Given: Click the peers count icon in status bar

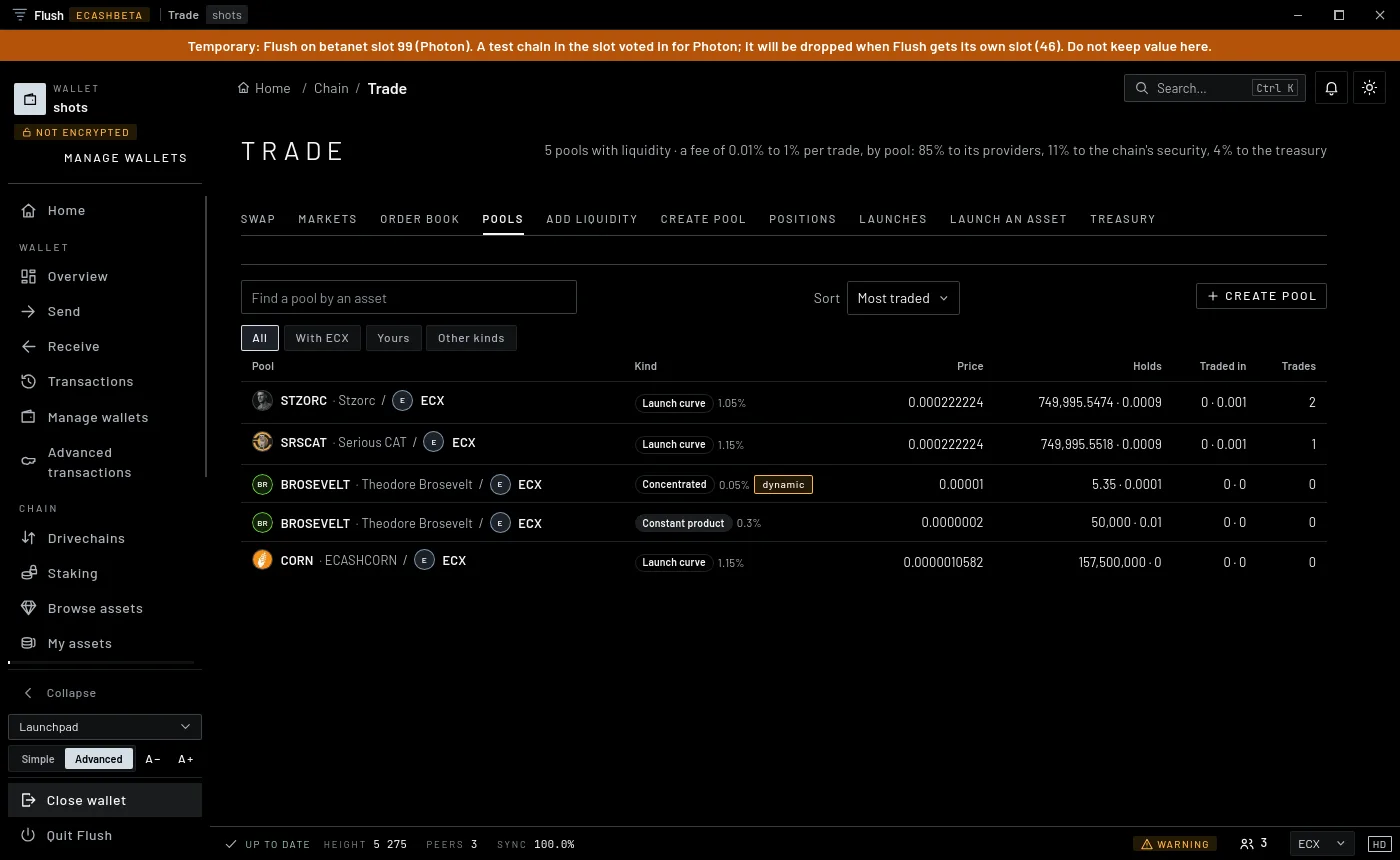Looking at the screenshot, I should [1247, 844].
